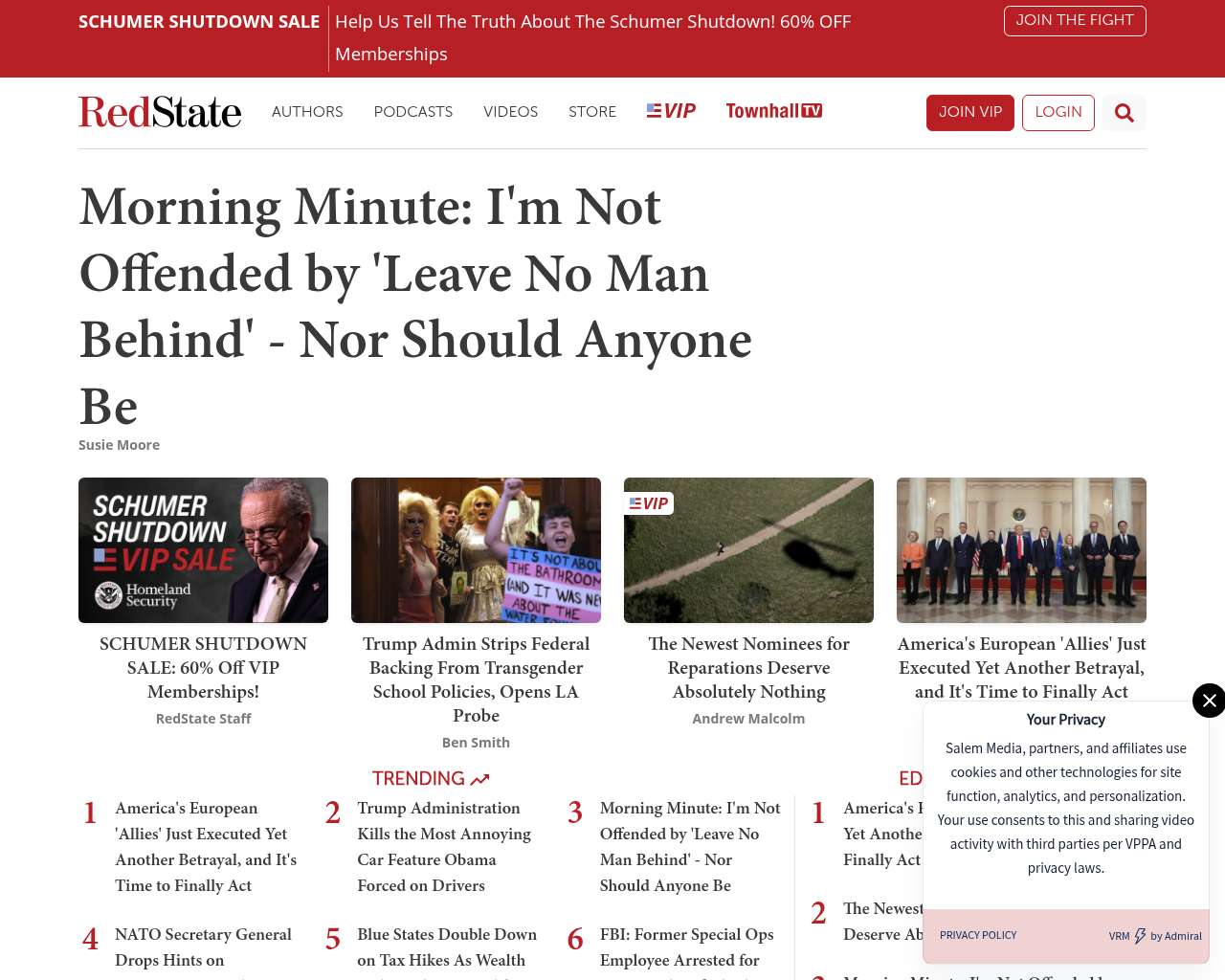Open the Authors menu item
Viewport: 1225px width, 980px height.
307,112
